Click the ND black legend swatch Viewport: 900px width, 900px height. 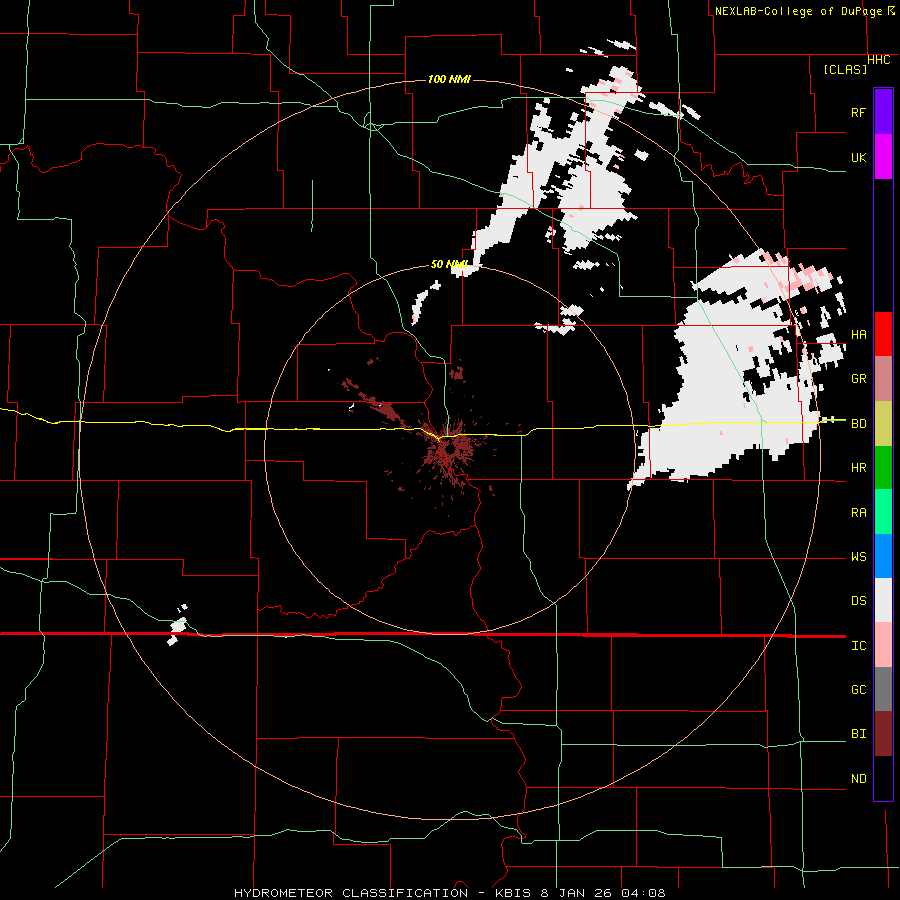pos(883,778)
